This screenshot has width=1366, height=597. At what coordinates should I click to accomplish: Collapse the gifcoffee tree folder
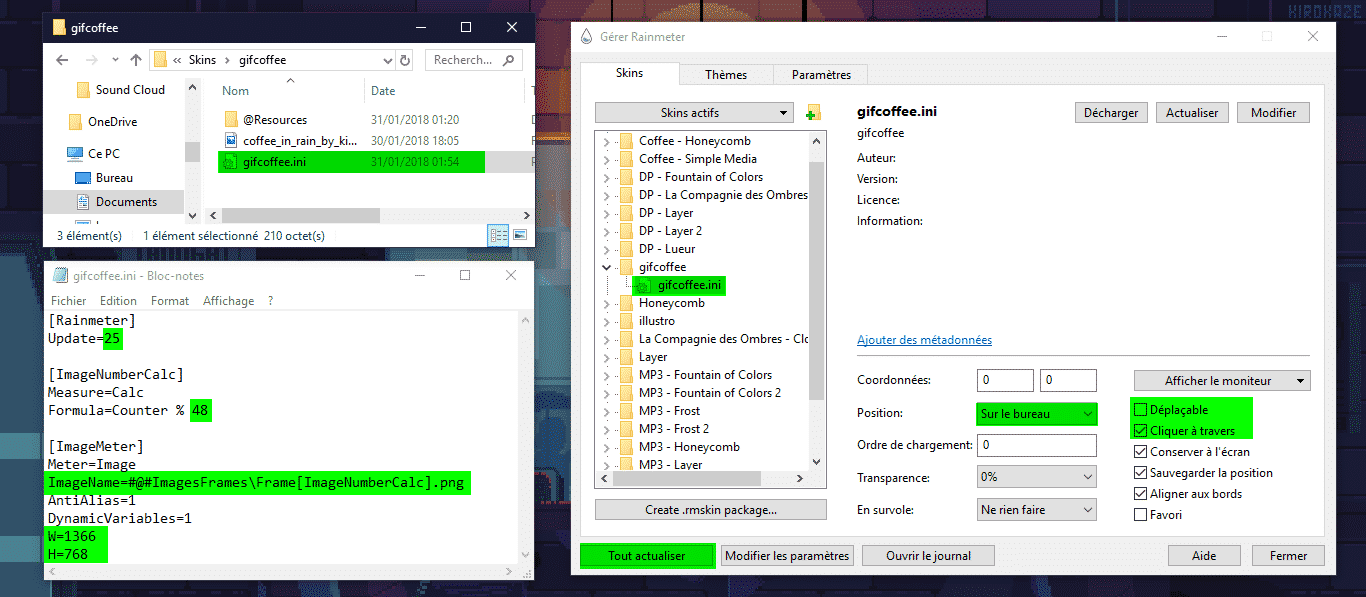pos(605,267)
